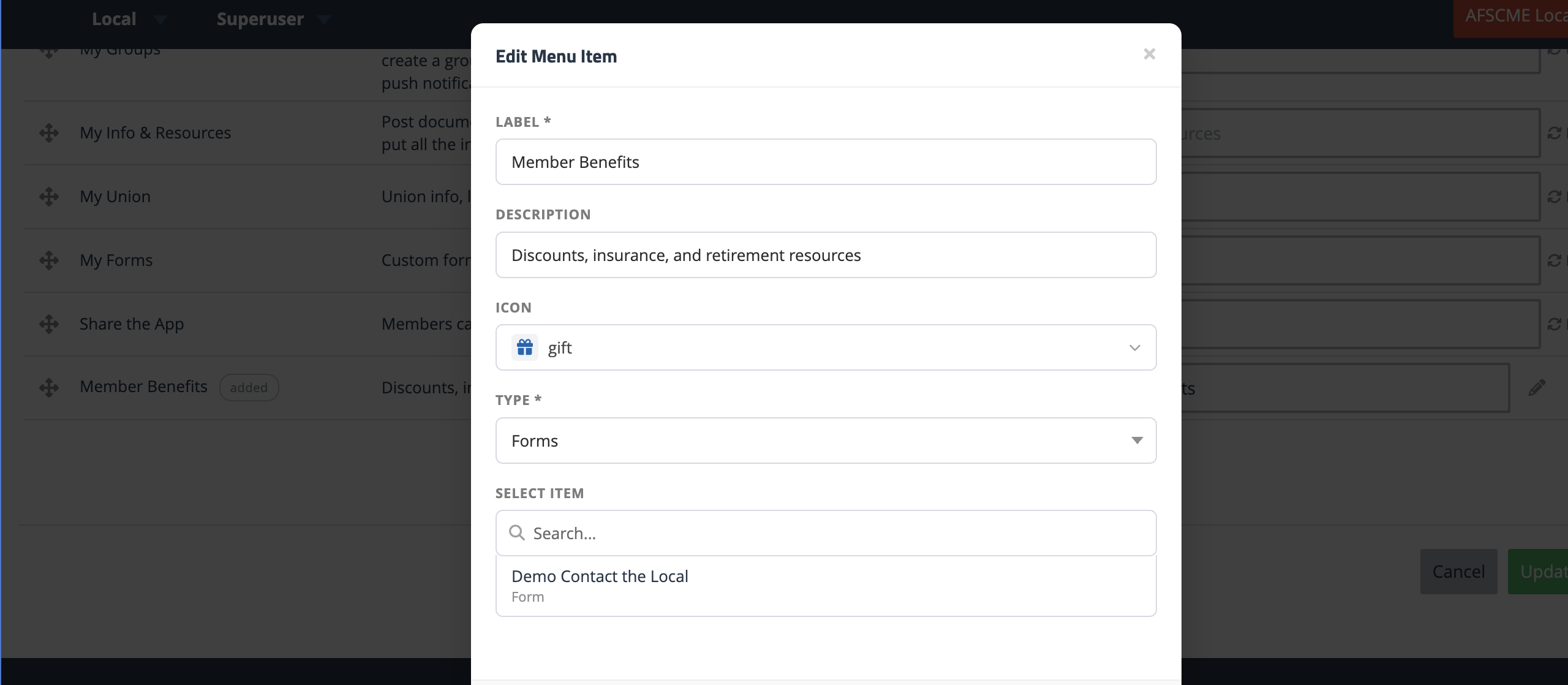1568x685 pixels.
Task: Click the drag handle for Member Benefits
Action: point(49,388)
